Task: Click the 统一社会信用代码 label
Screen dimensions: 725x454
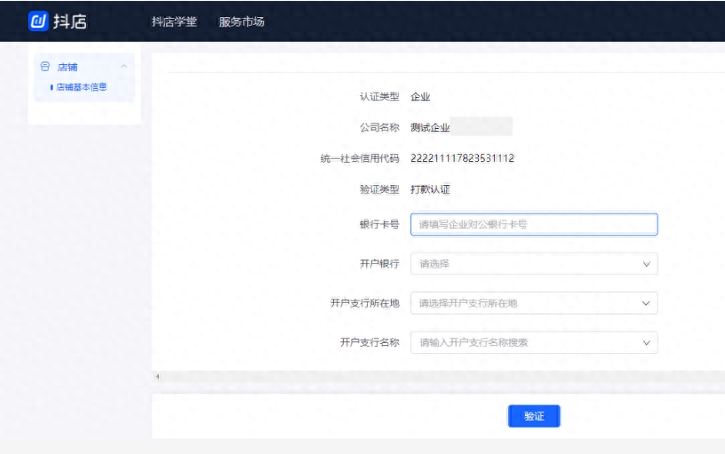Action: 360,159
